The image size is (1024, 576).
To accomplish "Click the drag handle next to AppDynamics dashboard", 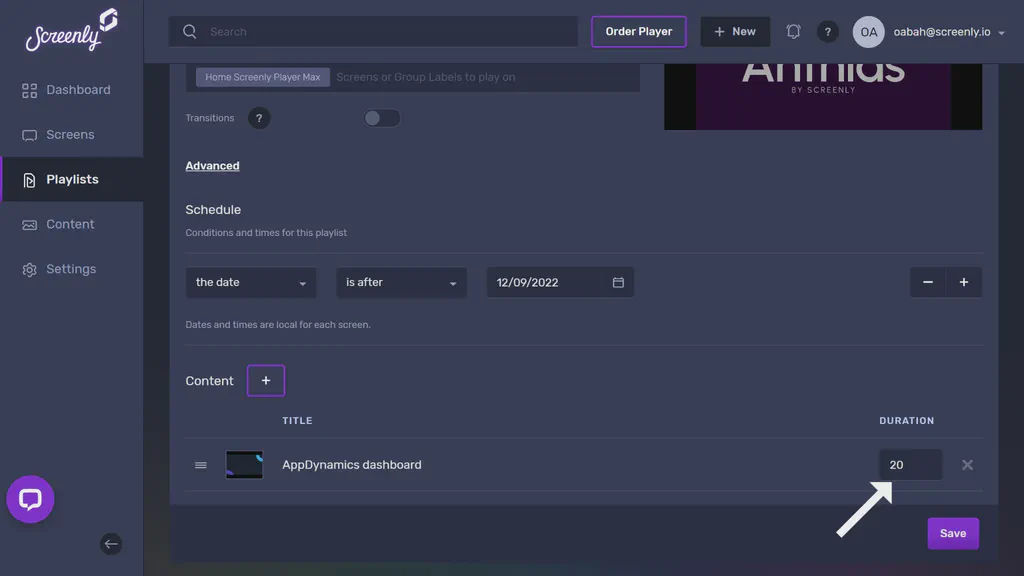I will pos(200,464).
